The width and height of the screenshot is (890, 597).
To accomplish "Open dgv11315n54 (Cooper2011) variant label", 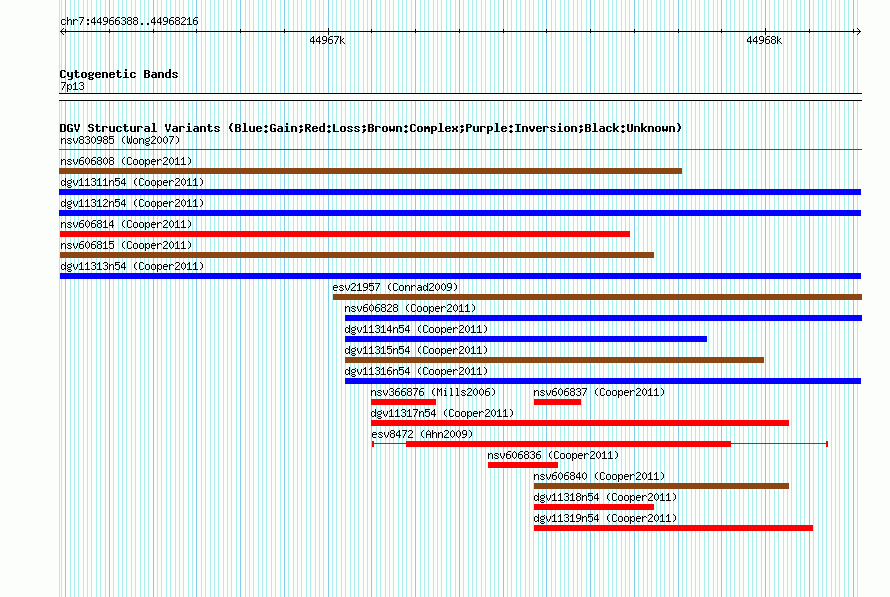I will 416,350.
